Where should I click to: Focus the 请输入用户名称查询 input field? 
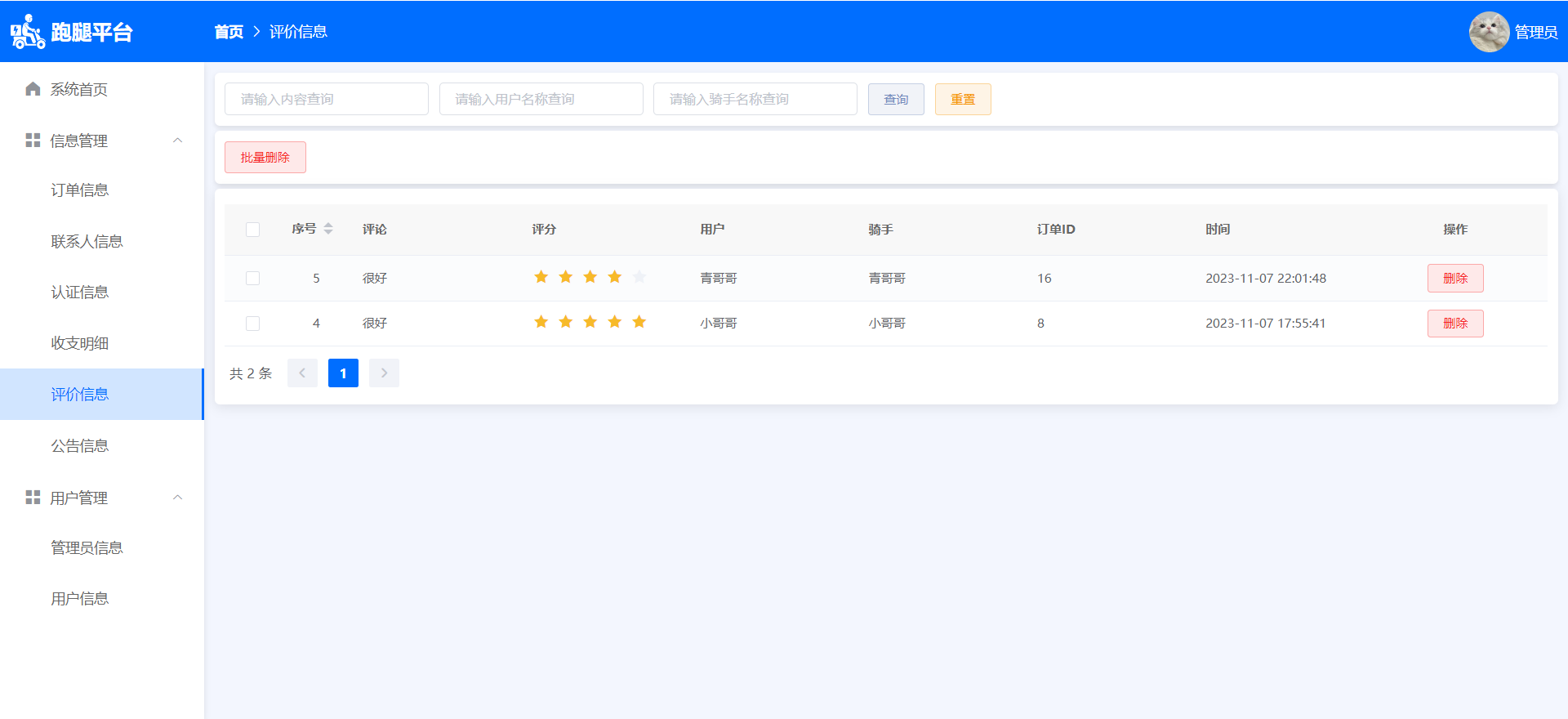pos(541,99)
